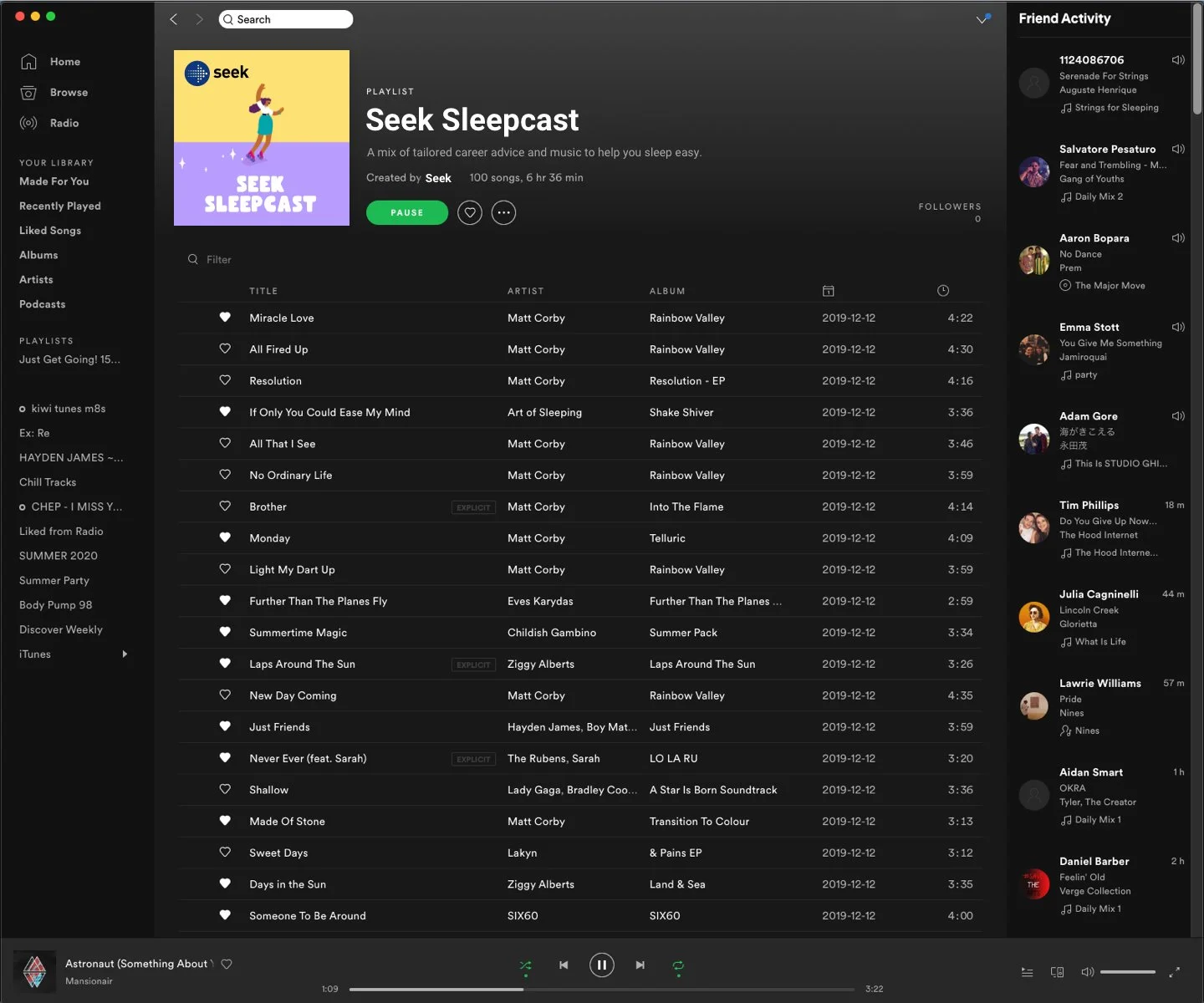Screen dimensions: 1204x1003
Task: Open the Discover Weekly playlist
Action: coord(61,629)
